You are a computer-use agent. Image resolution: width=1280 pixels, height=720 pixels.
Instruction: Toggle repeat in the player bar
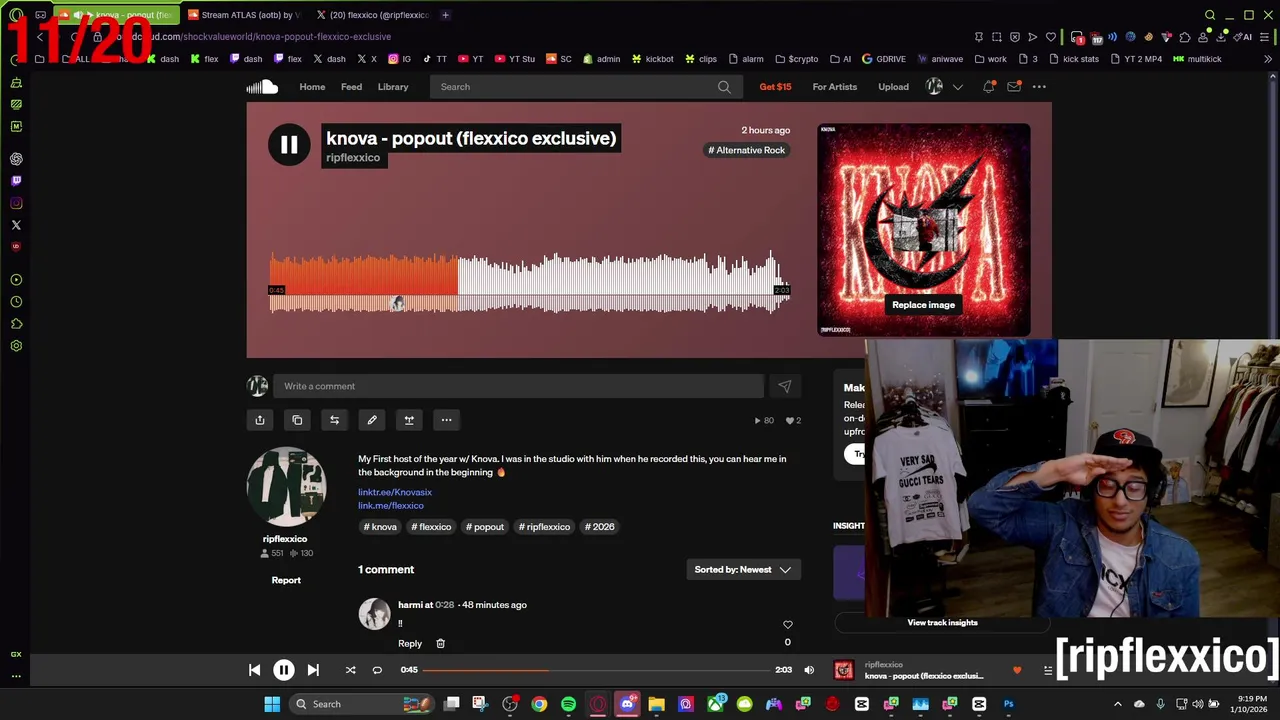377,670
